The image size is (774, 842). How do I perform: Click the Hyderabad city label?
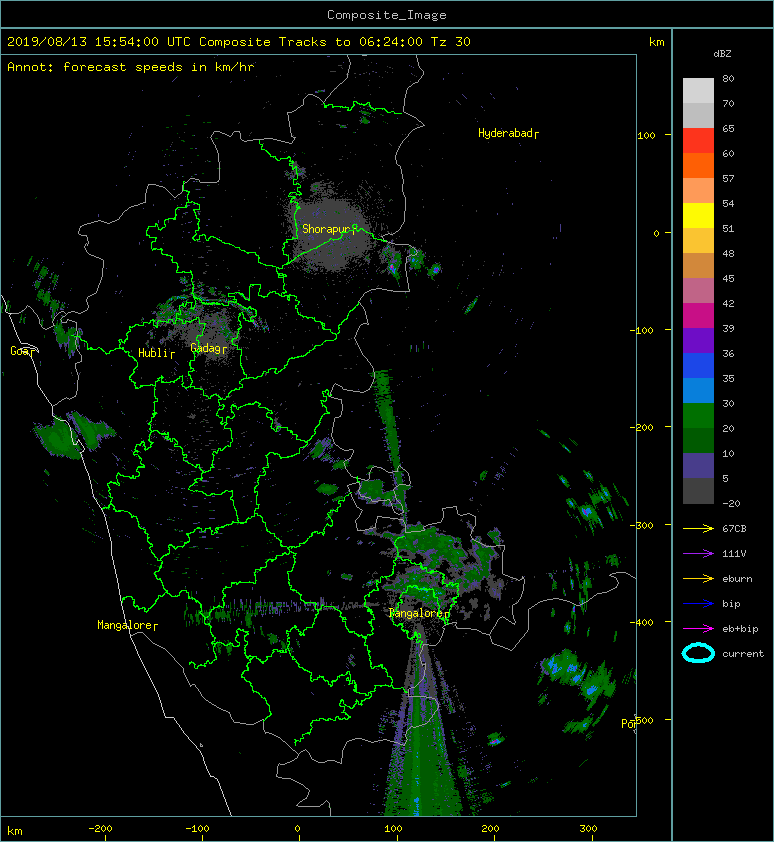pyautogui.click(x=508, y=133)
